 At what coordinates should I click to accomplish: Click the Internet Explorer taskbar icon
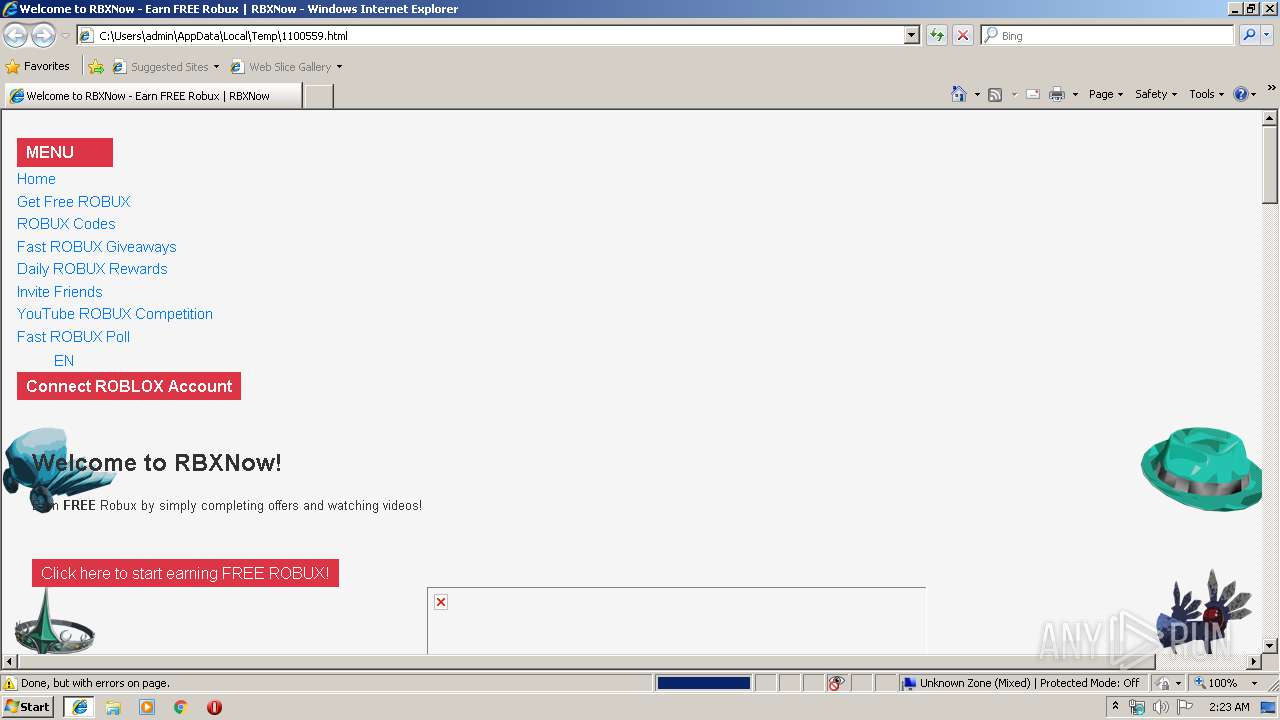(79, 707)
